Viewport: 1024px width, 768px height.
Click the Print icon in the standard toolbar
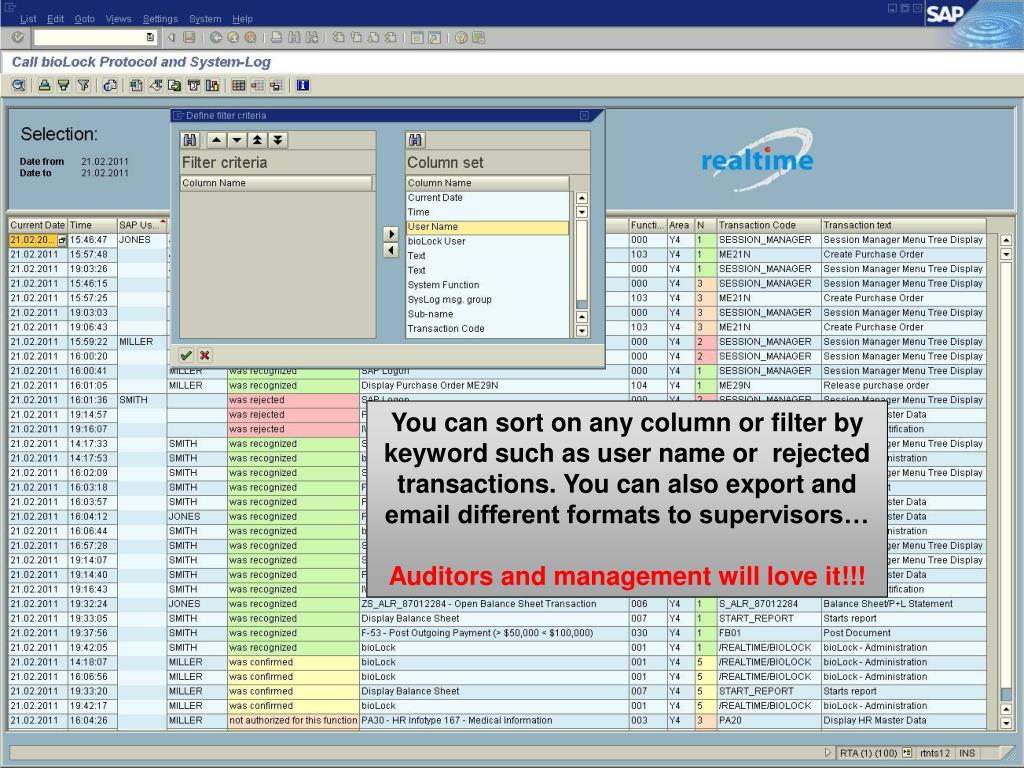coord(276,38)
